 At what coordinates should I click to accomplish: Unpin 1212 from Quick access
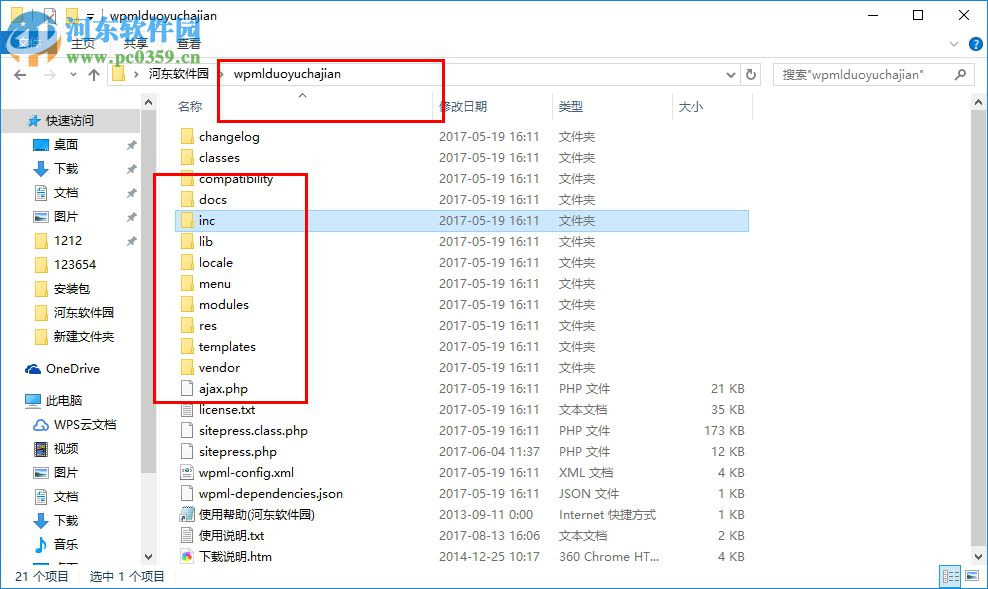[x=129, y=241]
